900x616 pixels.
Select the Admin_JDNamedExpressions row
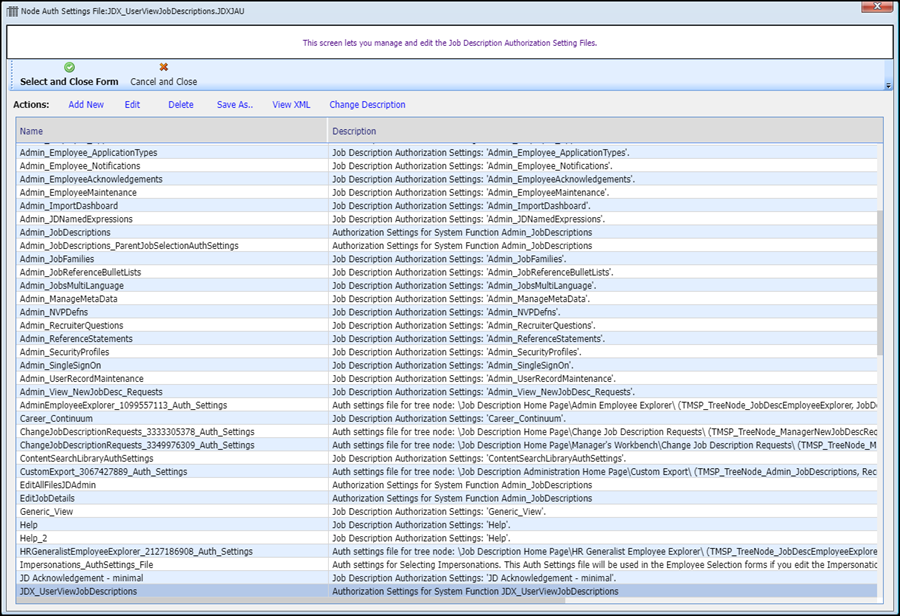click(x=447, y=219)
